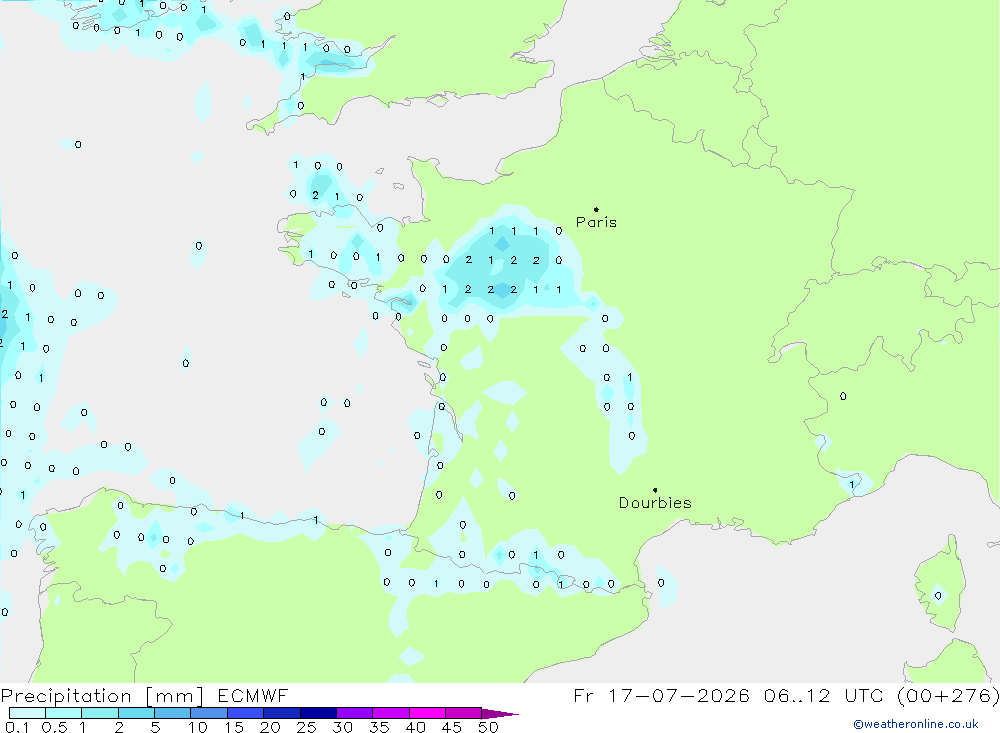Click the Paris location dot marker
Image resolution: width=1000 pixels, height=733 pixels.
pos(596,209)
